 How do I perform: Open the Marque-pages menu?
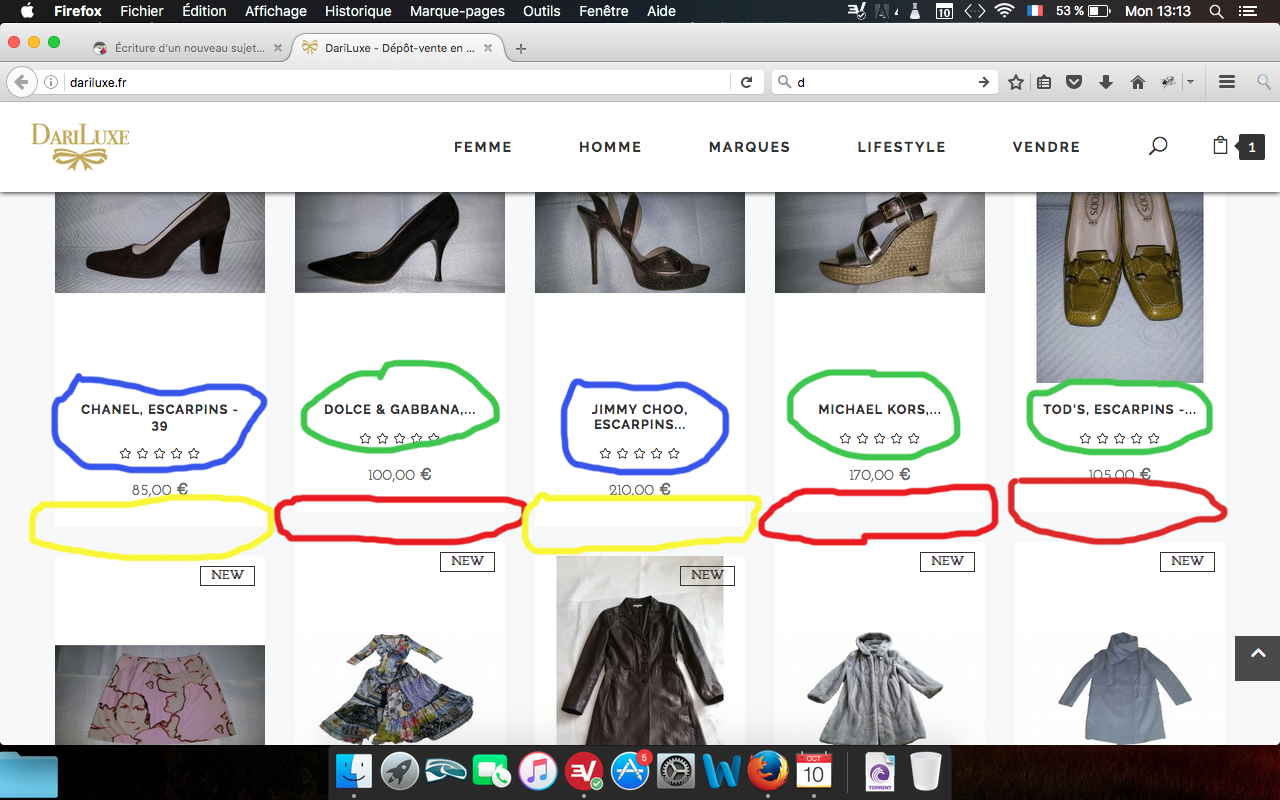pos(457,11)
